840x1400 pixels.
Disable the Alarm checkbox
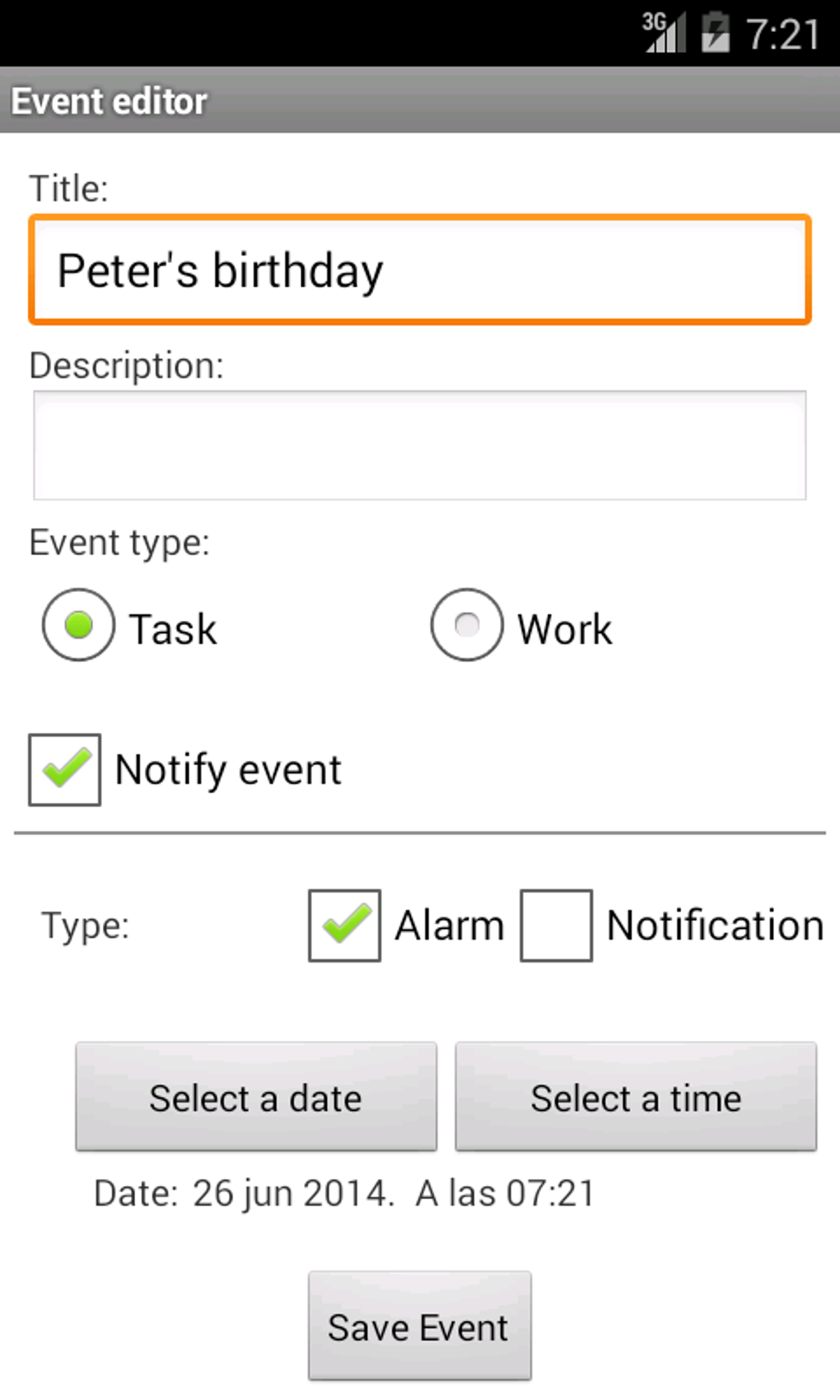[344, 926]
